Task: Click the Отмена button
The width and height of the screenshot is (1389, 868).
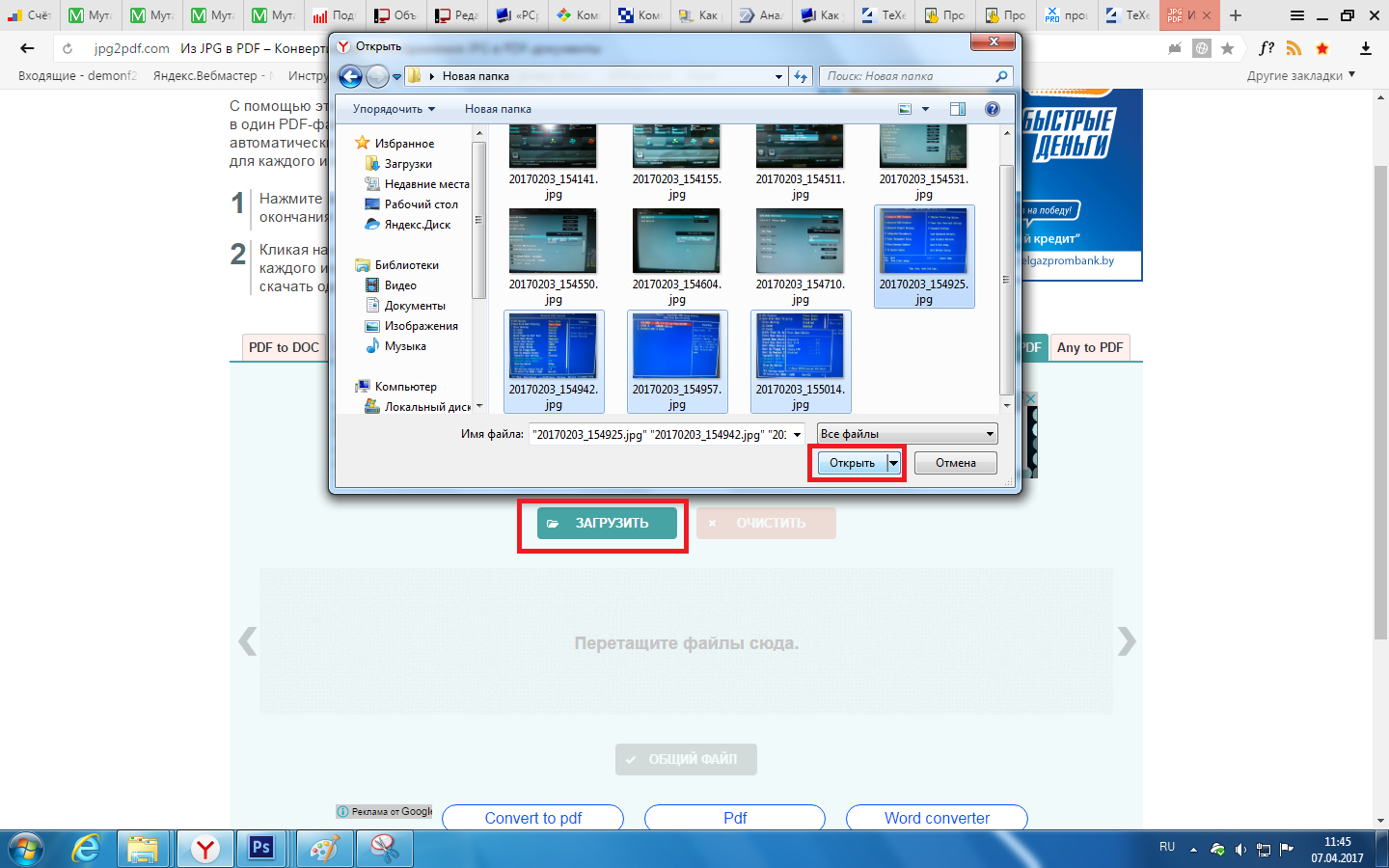Action: 956,463
